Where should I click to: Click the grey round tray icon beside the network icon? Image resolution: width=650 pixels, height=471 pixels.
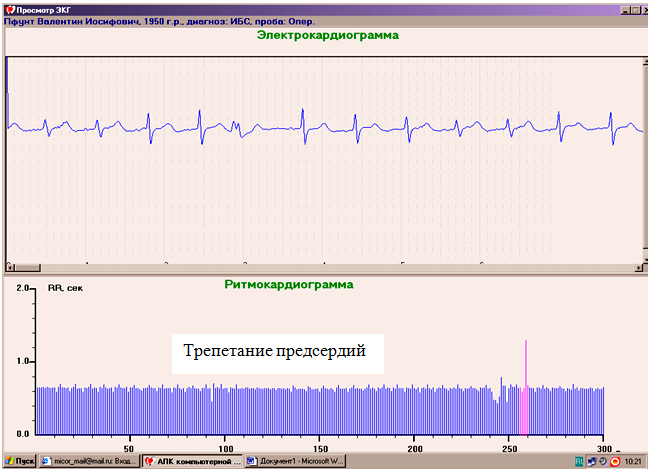coord(603,461)
